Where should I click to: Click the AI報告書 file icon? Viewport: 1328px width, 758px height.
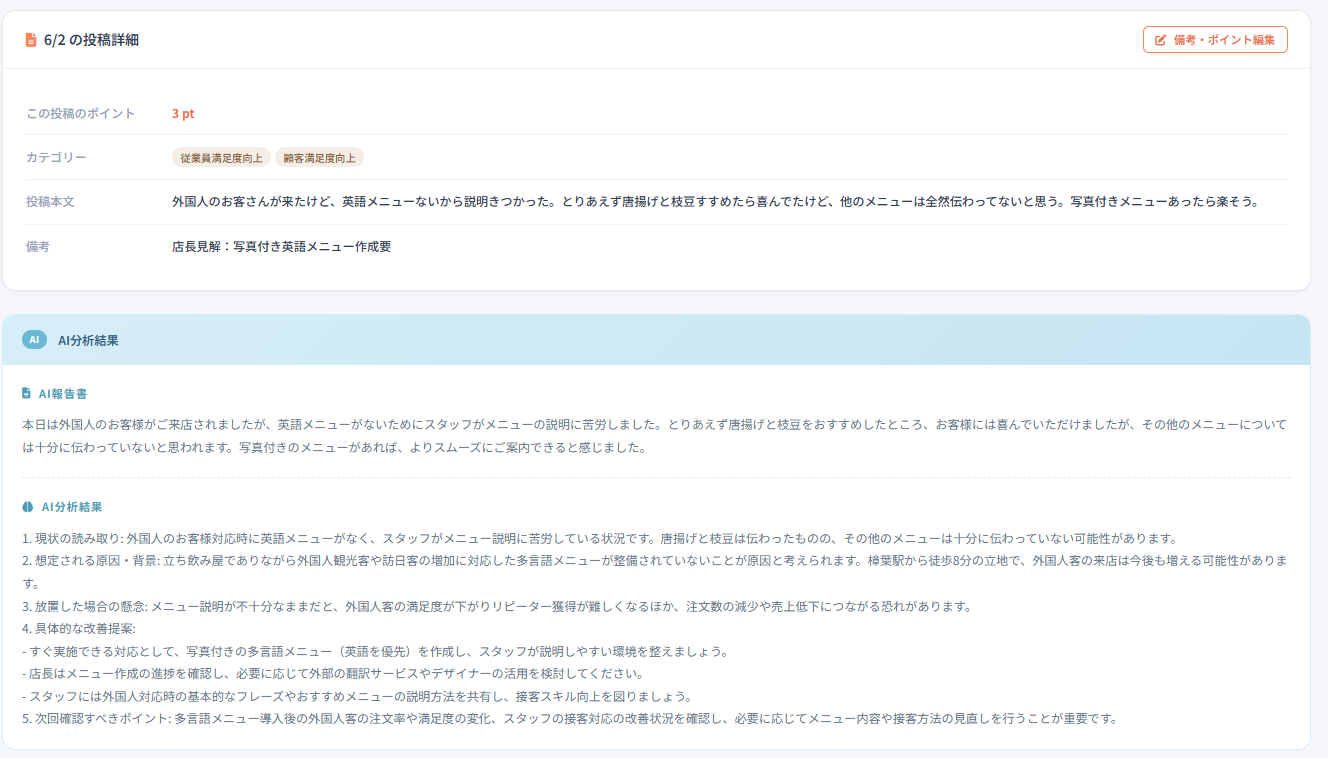coord(27,394)
